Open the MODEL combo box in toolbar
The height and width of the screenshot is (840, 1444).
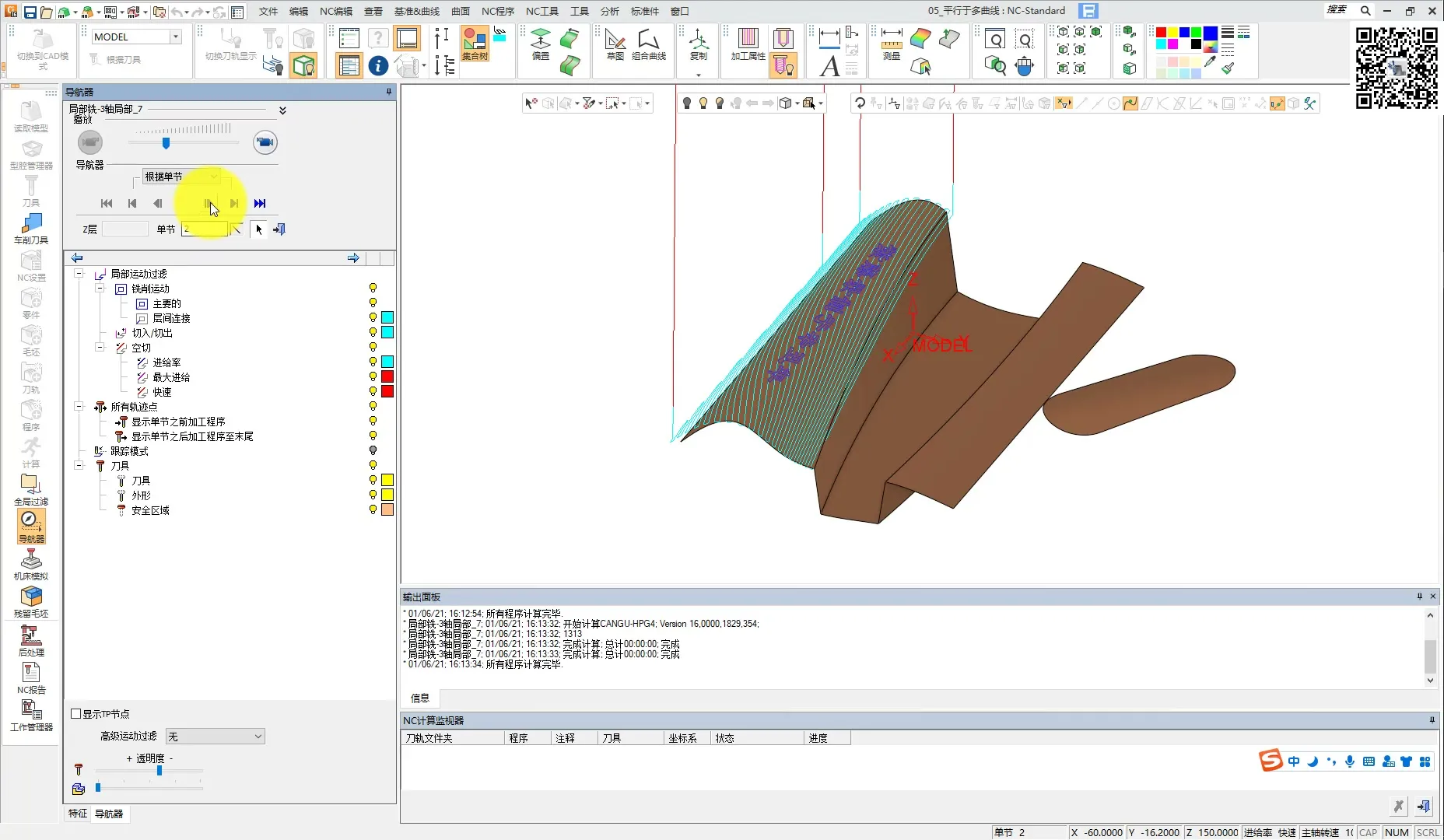click(137, 37)
